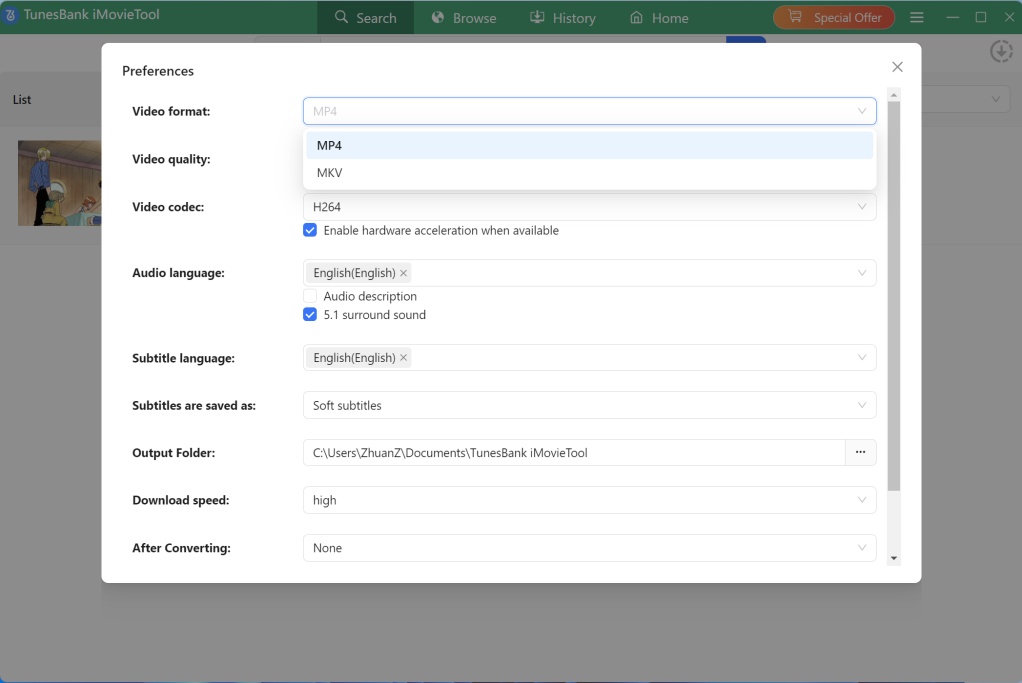Disable hardware acceleration checkbox
1022x683 pixels.
[310, 230]
